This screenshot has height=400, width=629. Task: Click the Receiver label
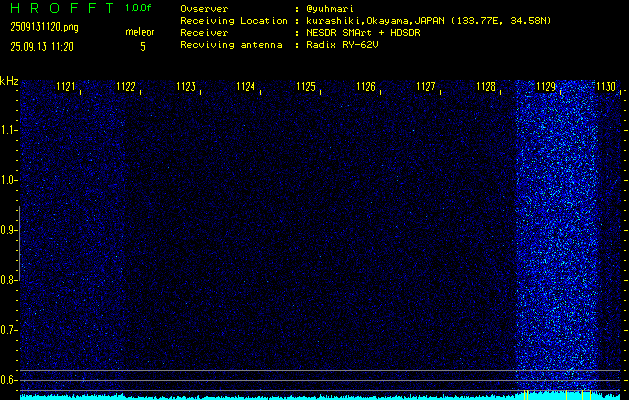204,32
